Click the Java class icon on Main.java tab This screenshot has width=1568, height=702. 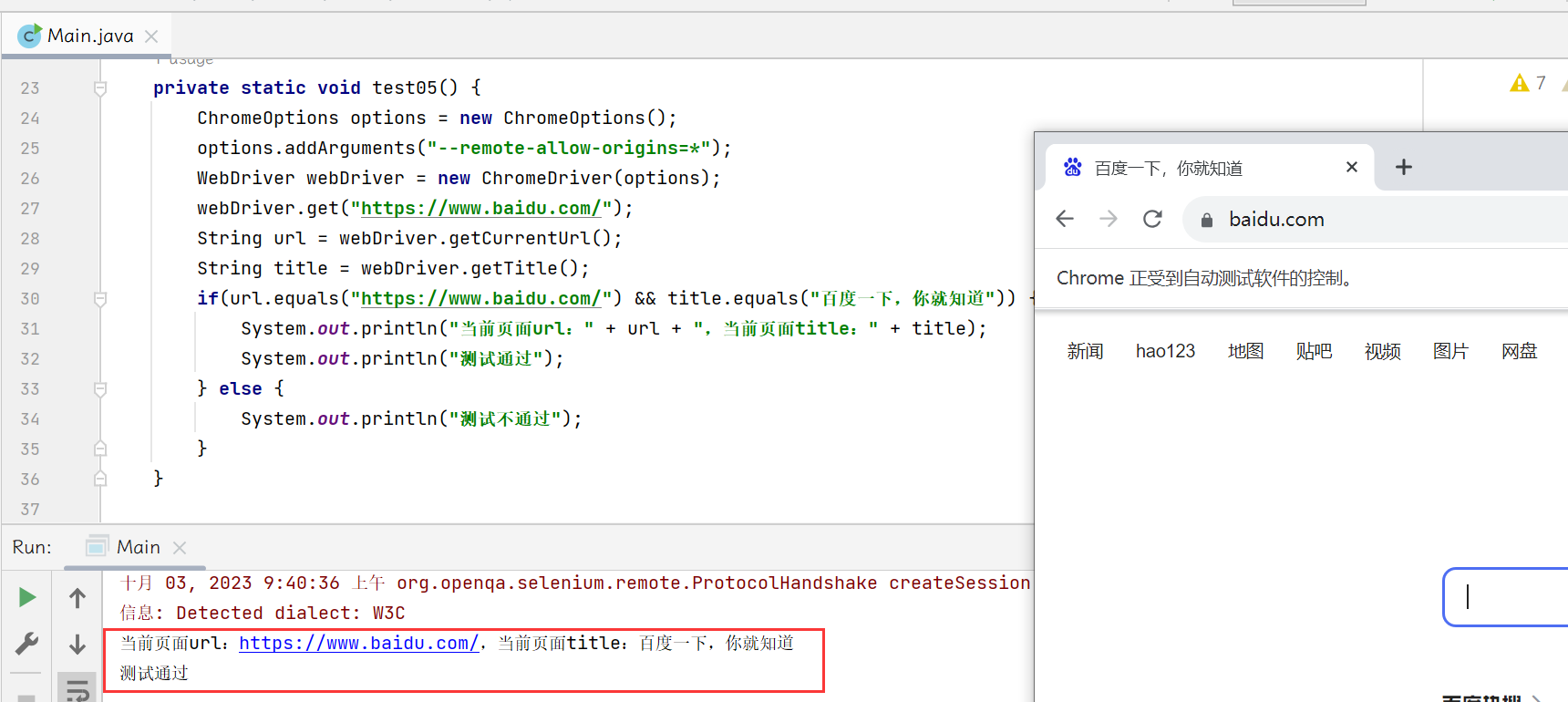(x=29, y=36)
